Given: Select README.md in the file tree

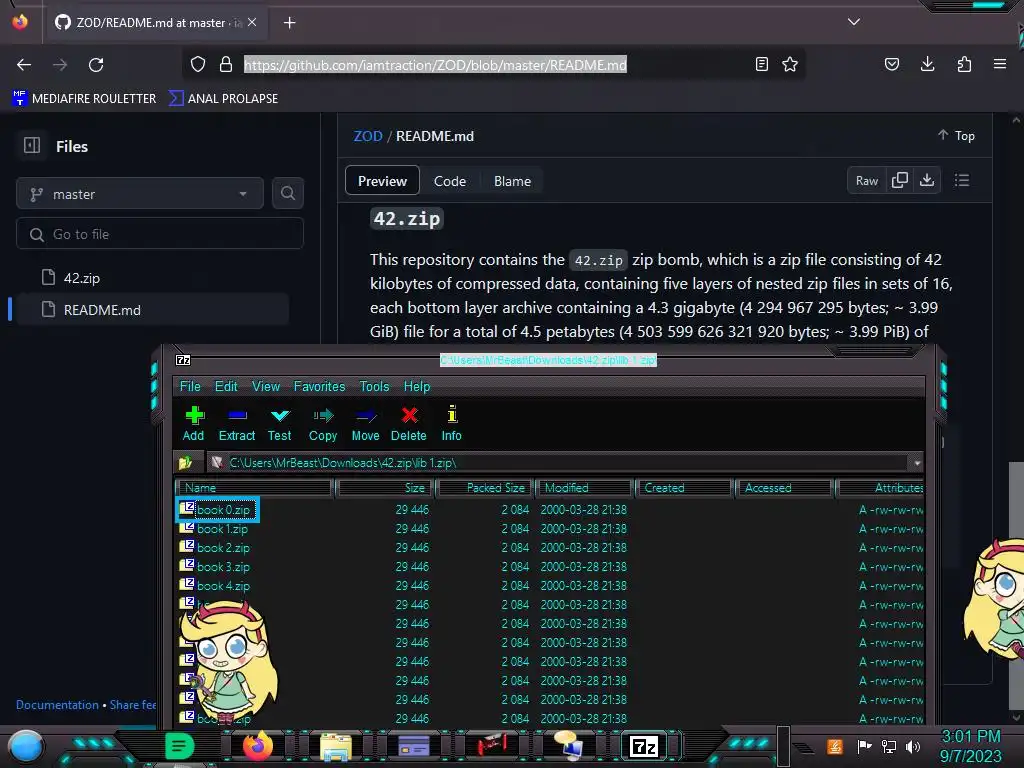Looking at the screenshot, I should [150, 310].
